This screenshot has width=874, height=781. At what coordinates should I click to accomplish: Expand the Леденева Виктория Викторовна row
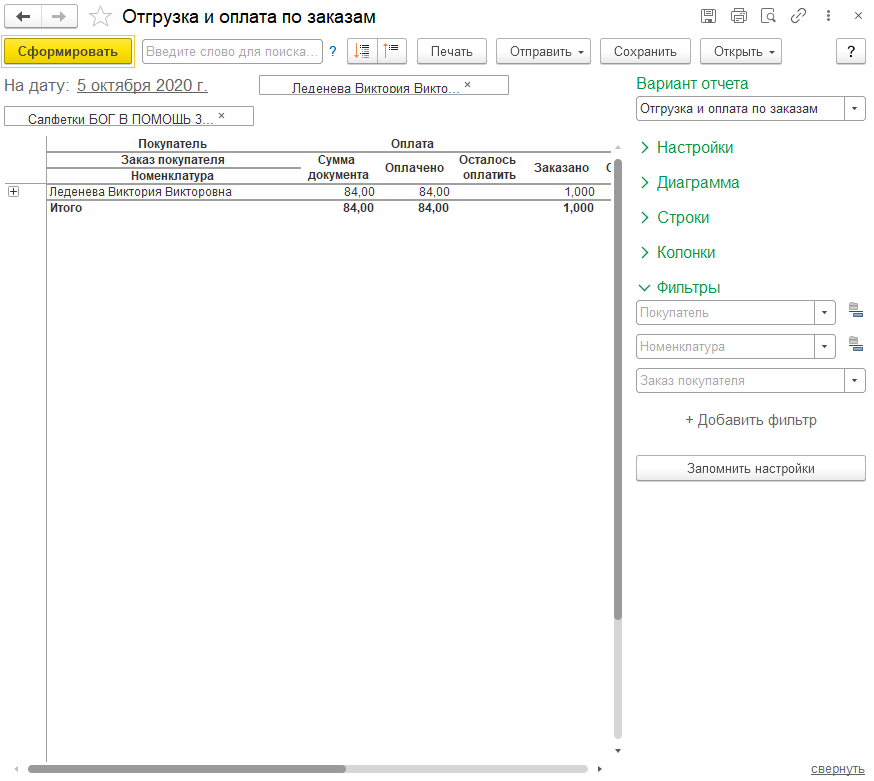pos(14,192)
